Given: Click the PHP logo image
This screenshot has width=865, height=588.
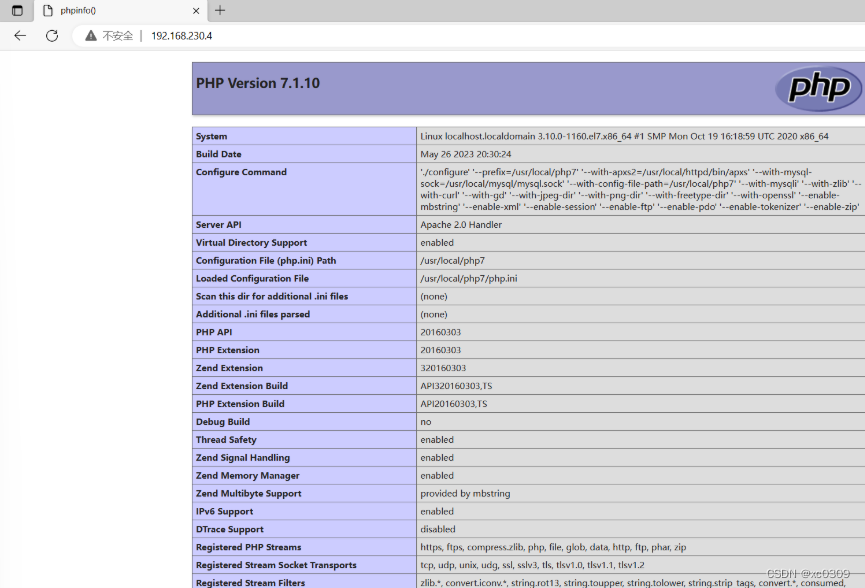Looking at the screenshot, I should click(x=819, y=88).
